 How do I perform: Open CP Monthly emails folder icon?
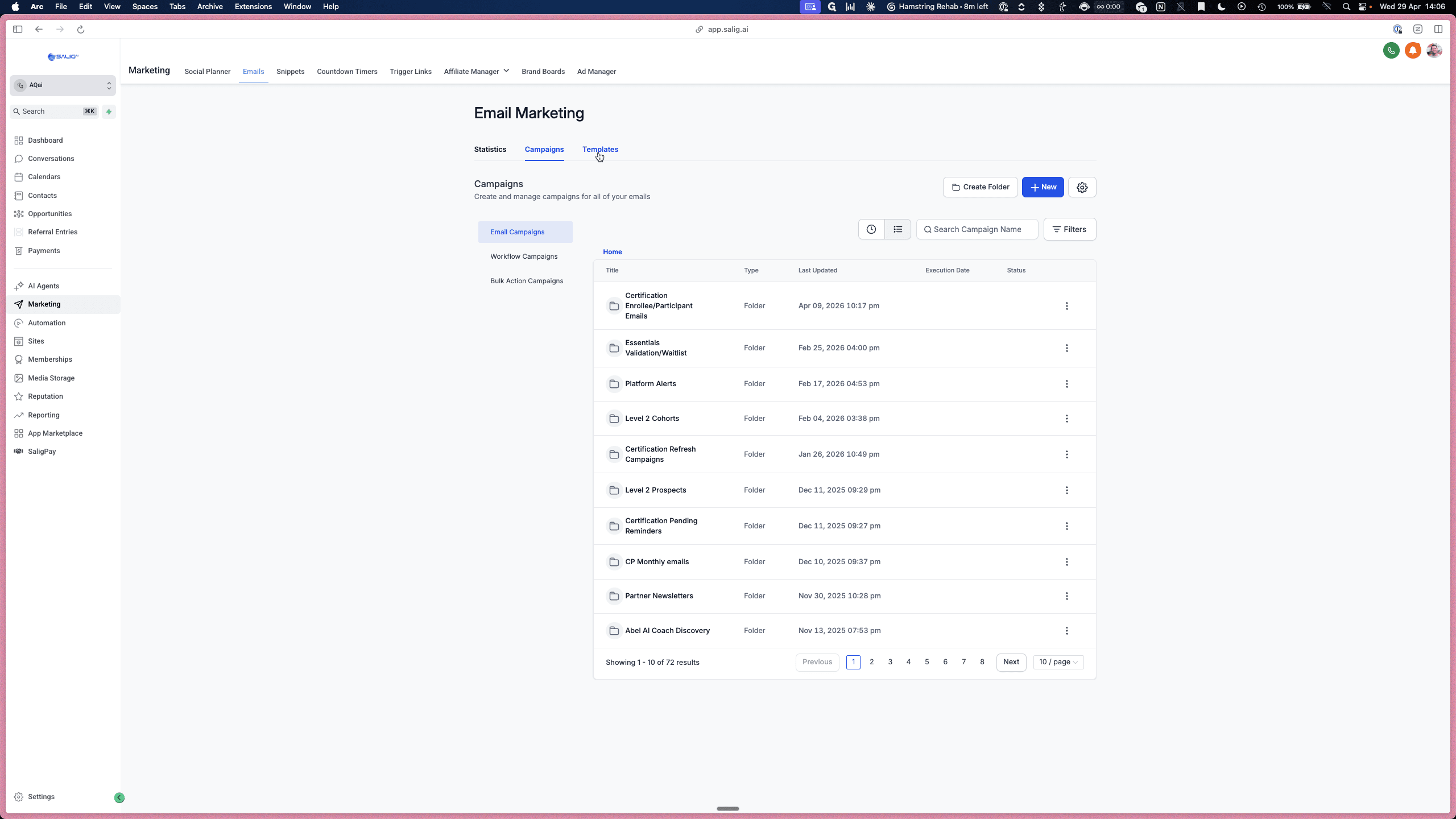click(x=614, y=562)
